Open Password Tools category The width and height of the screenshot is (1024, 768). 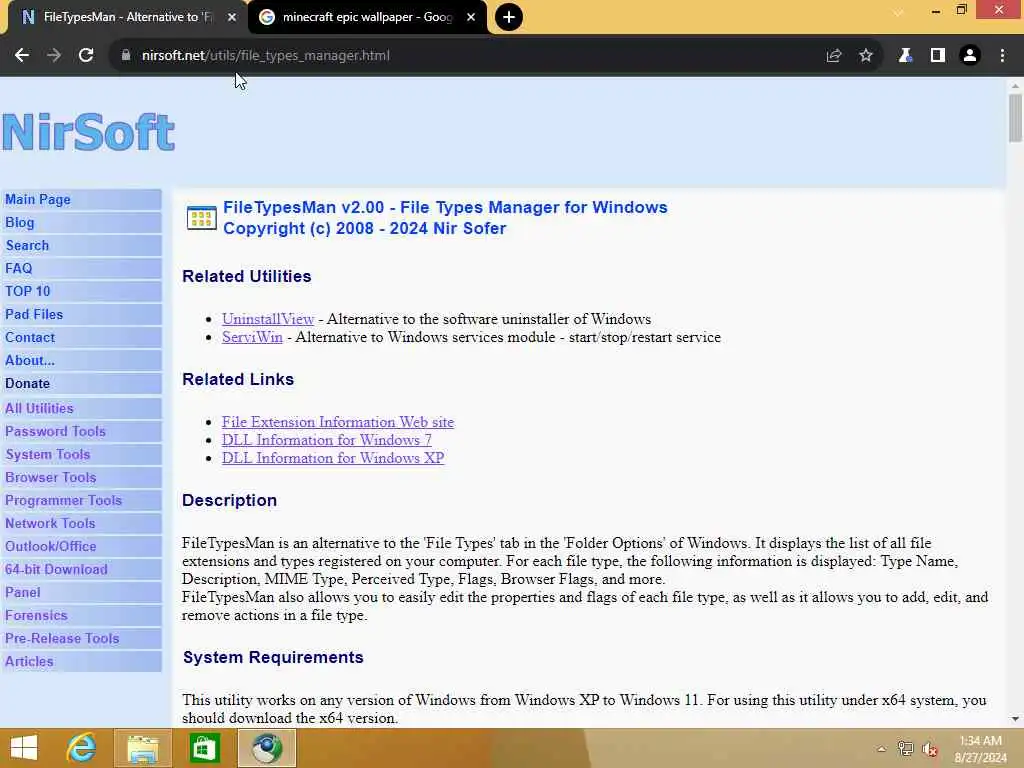[82, 432]
